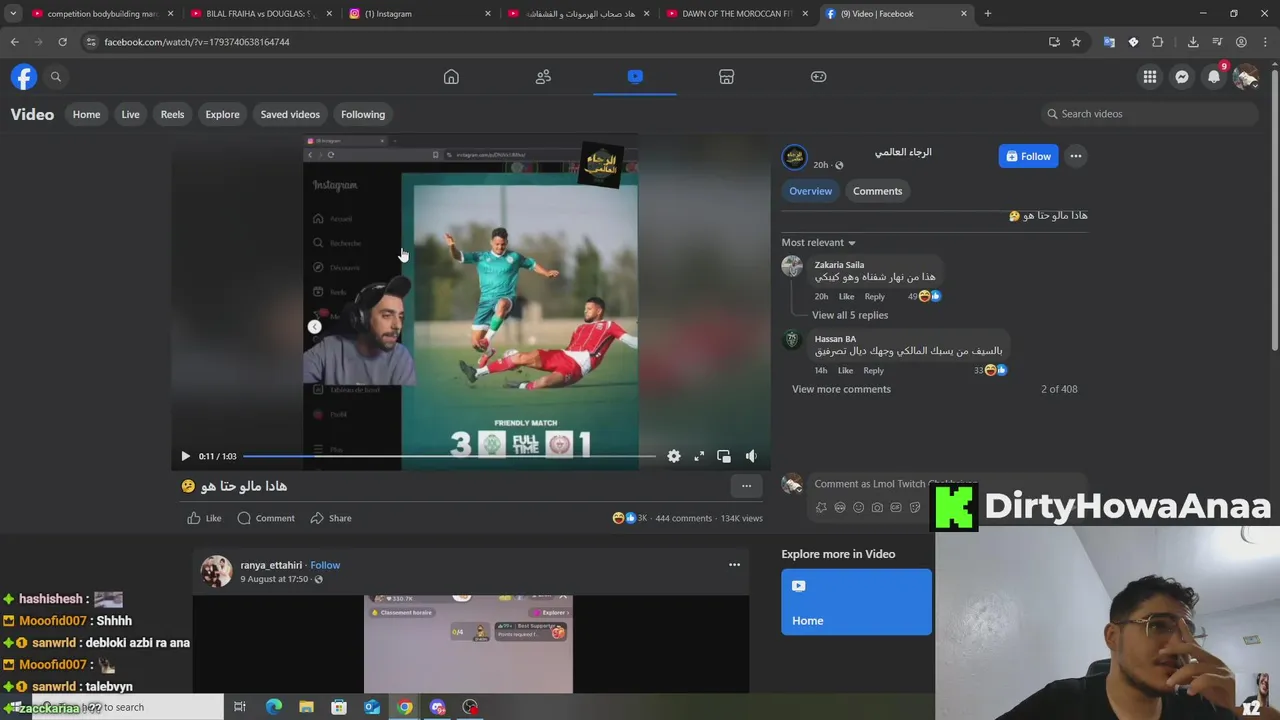The image size is (1280, 720).
Task: Open account profile picture menu
Action: (x=1246, y=77)
